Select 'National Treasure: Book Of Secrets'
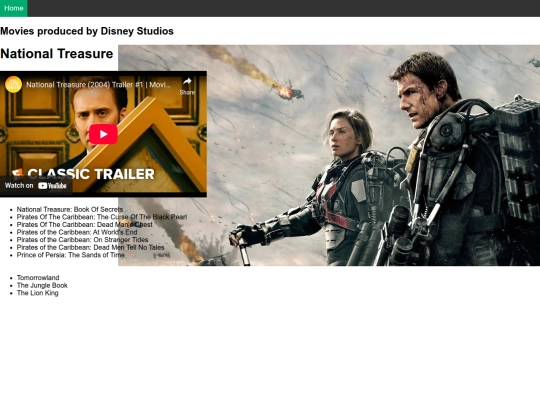540x405 pixels. 70,209
